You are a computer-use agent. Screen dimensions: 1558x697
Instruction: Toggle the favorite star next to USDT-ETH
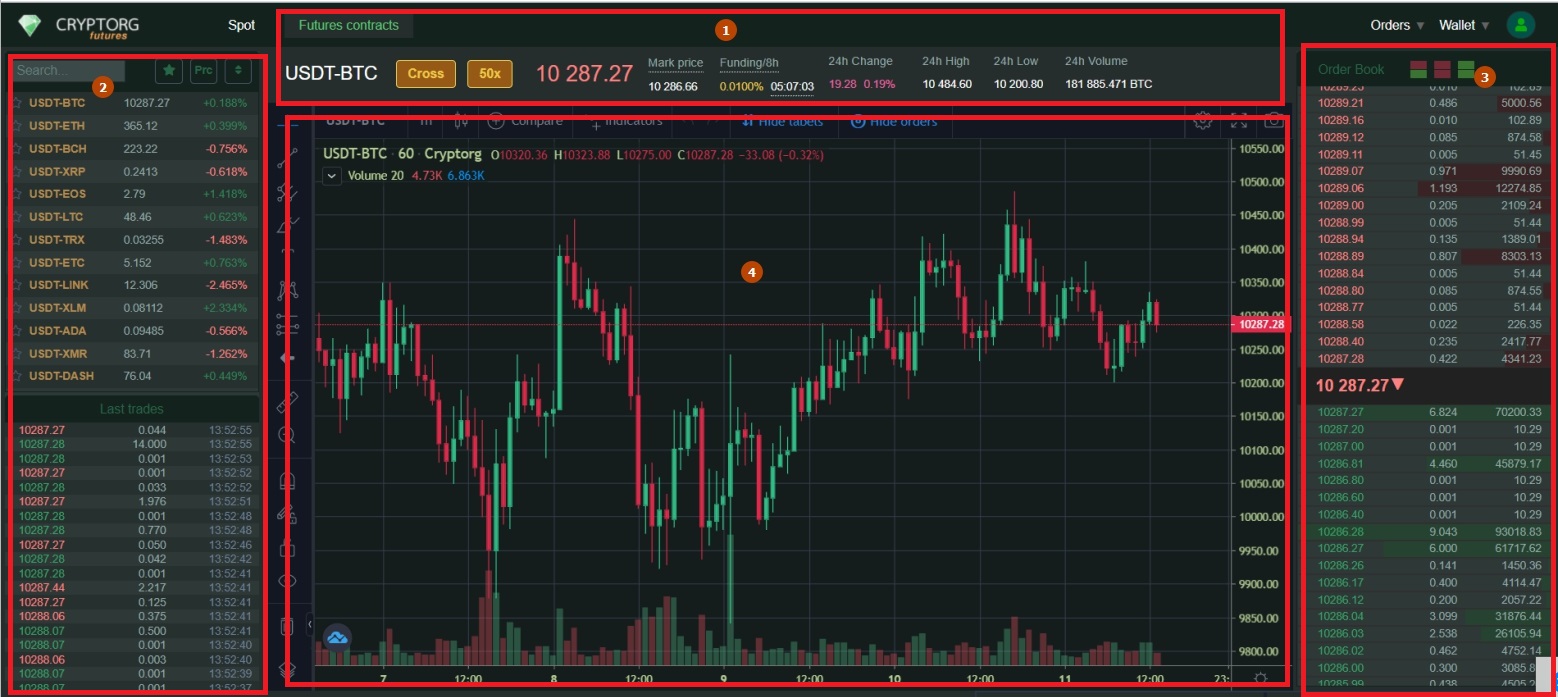pos(16,125)
